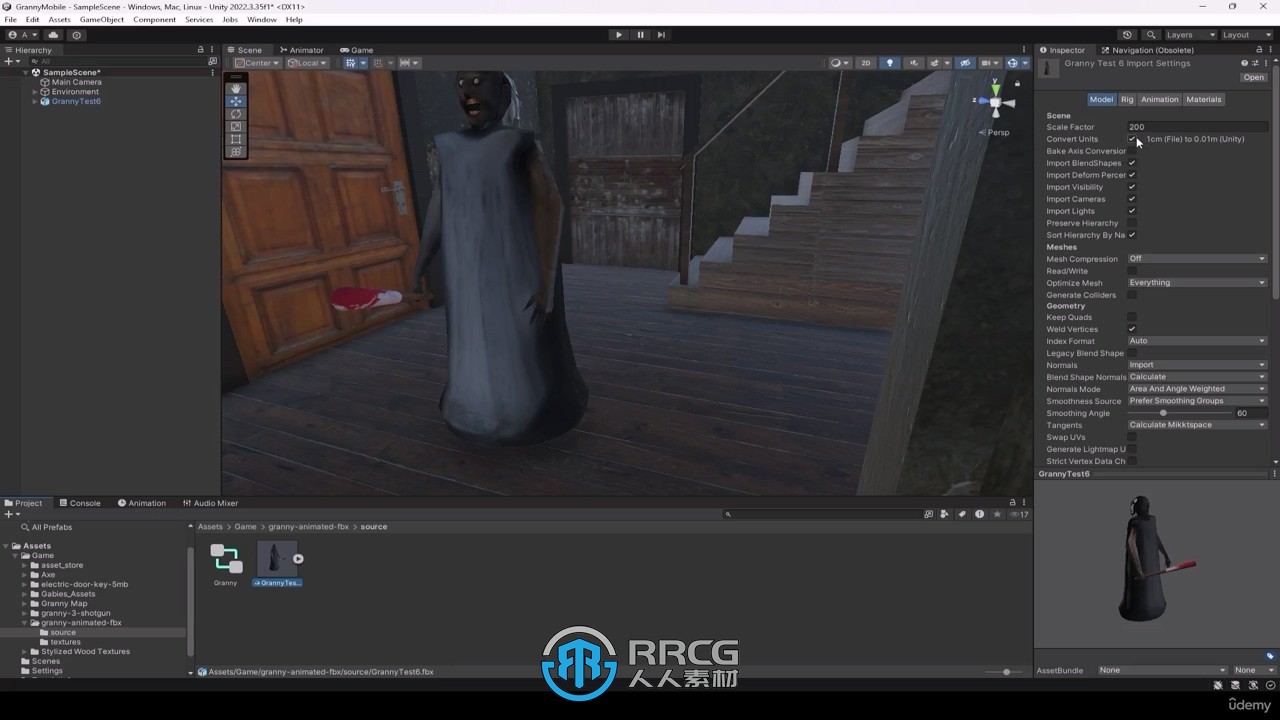Toggle the scene gizmo lock icon
The height and width of the screenshot is (720, 1280).
1017,84
